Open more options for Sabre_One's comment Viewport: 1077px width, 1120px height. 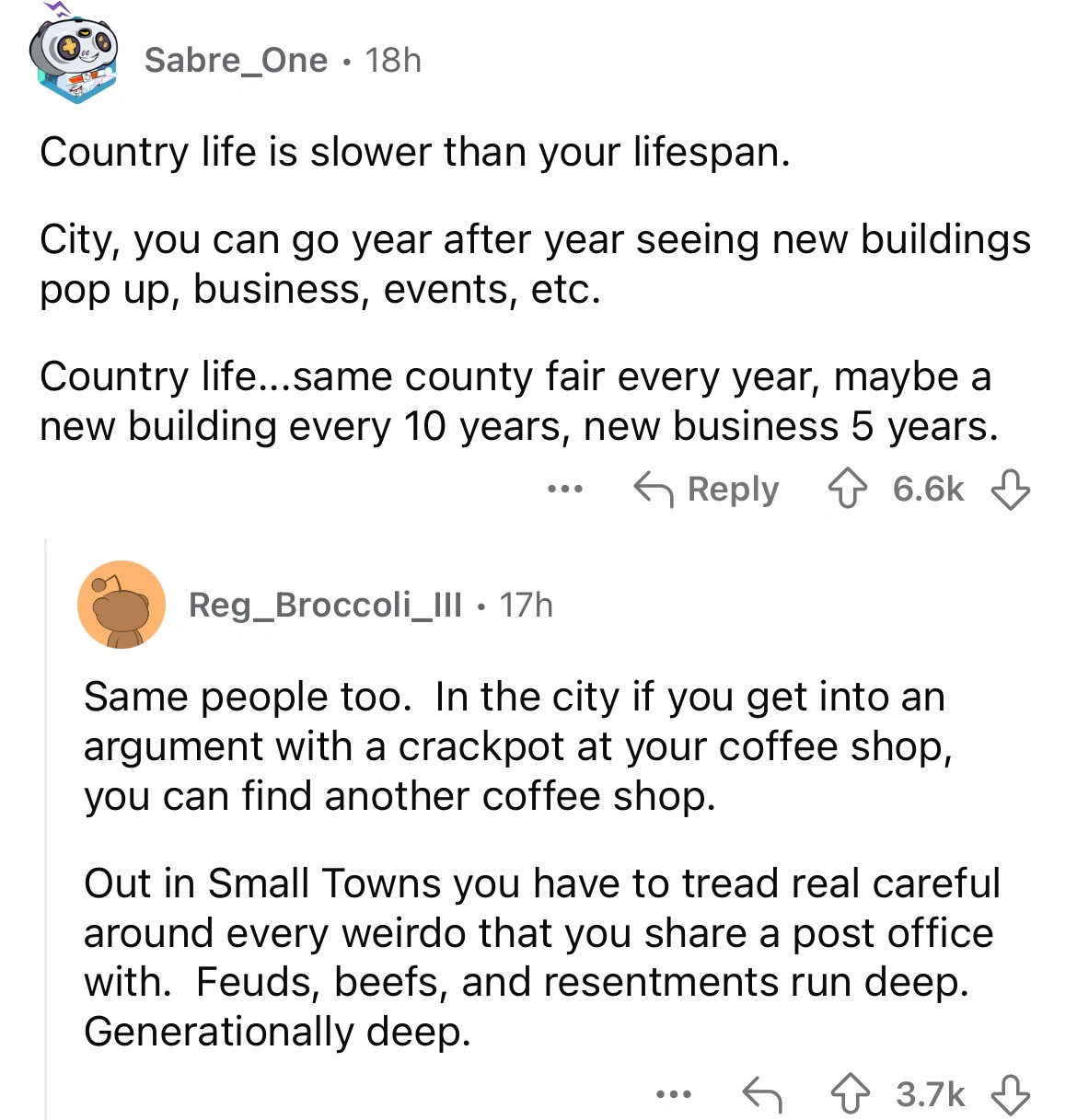pyautogui.click(x=564, y=490)
